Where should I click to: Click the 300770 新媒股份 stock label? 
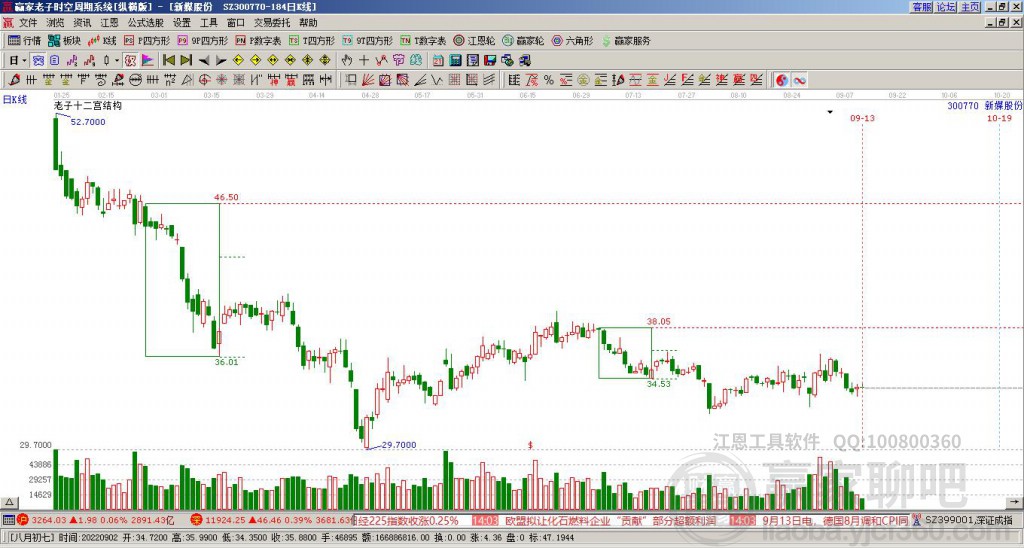[985, 105]
